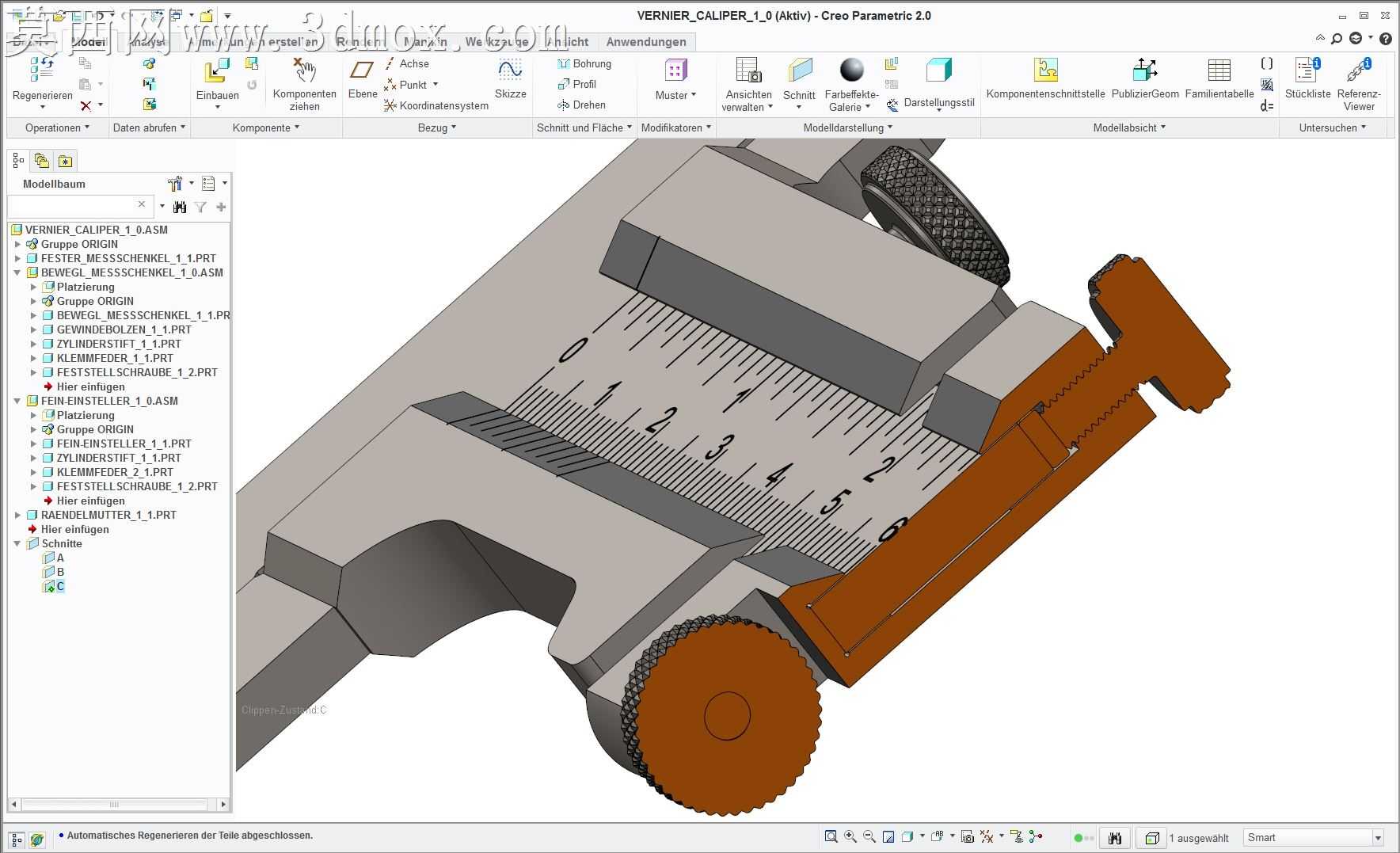
Task: Switch to the Anwendungen ribbon tab
Action: coord(646,42)
